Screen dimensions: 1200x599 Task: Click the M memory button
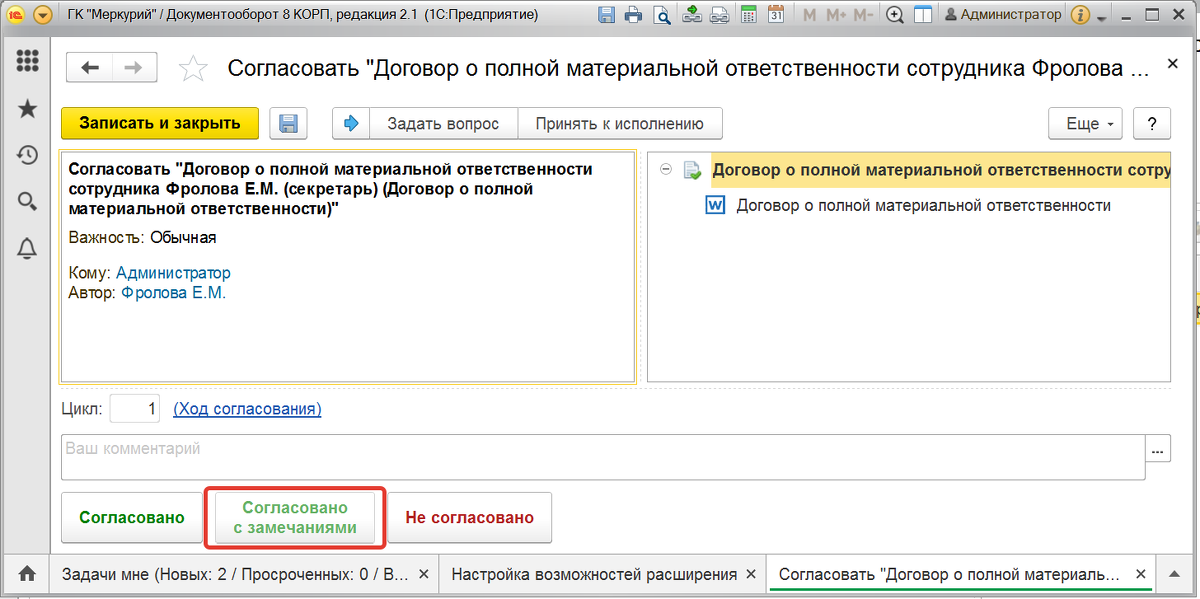(x=810, y=15)
